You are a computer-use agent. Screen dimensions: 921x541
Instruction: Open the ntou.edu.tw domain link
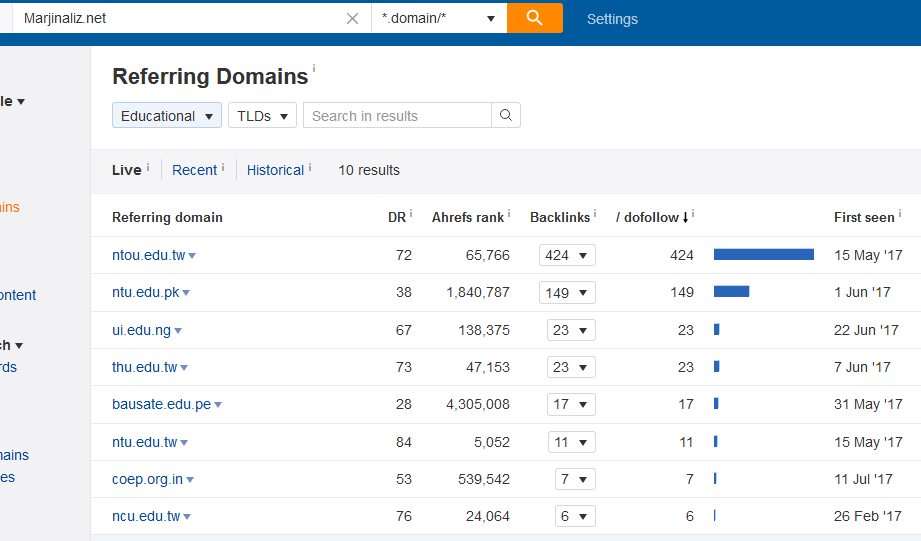tap(149, 255)
